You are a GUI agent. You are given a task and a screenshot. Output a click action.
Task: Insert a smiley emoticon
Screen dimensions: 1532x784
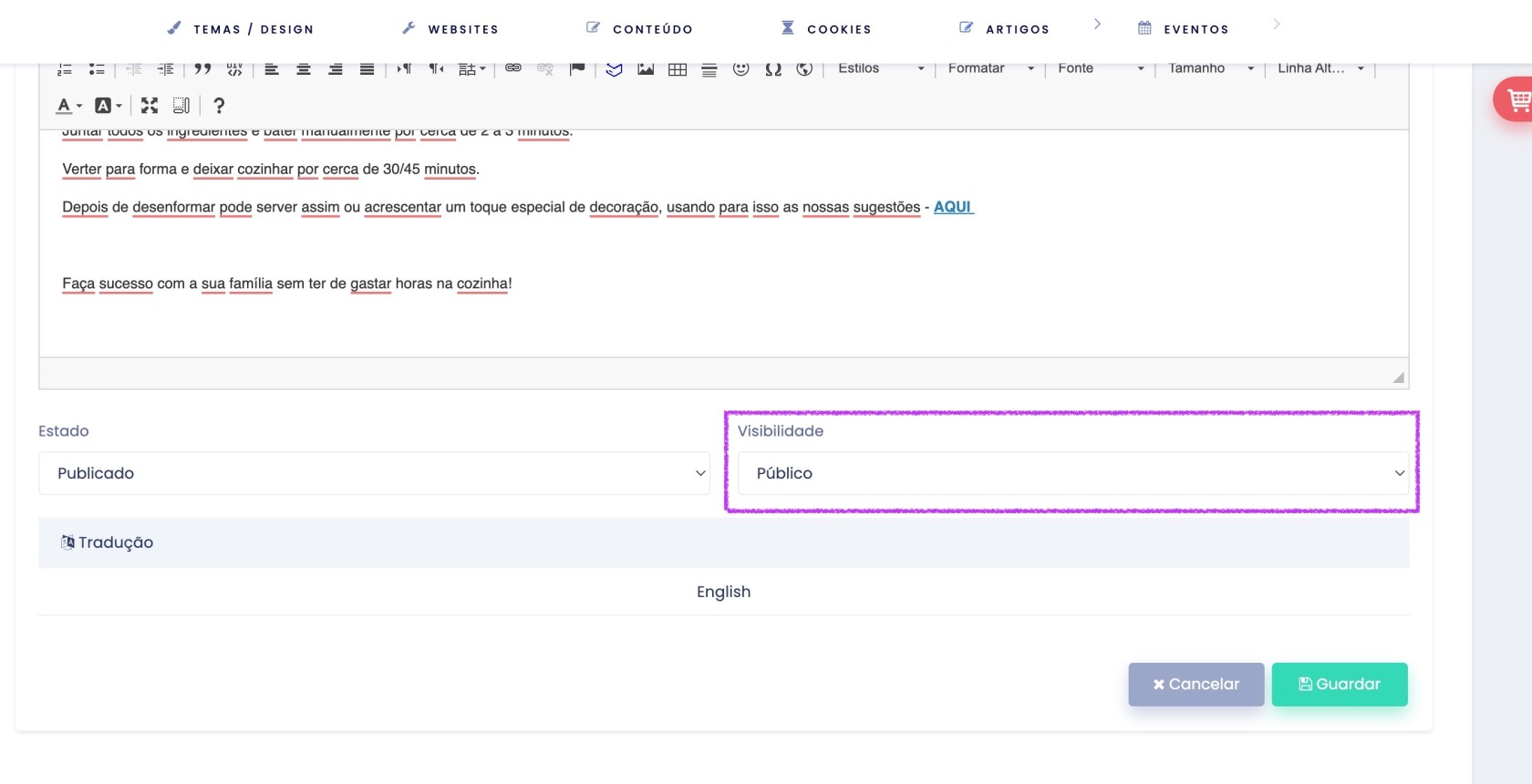click(x=741, y=68)
